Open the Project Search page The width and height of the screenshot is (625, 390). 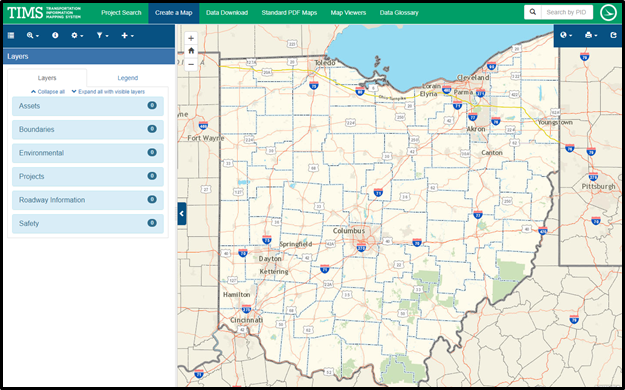tap(121, 13)
